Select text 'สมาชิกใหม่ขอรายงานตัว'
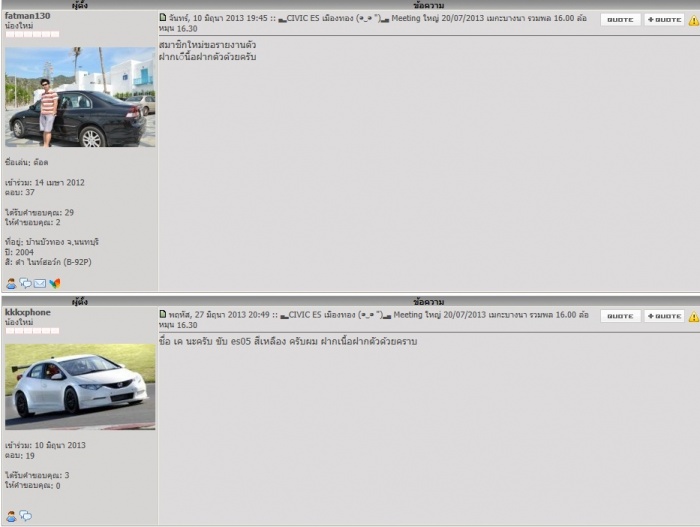This screenshot has height=527, width=700. click(208, 45)
